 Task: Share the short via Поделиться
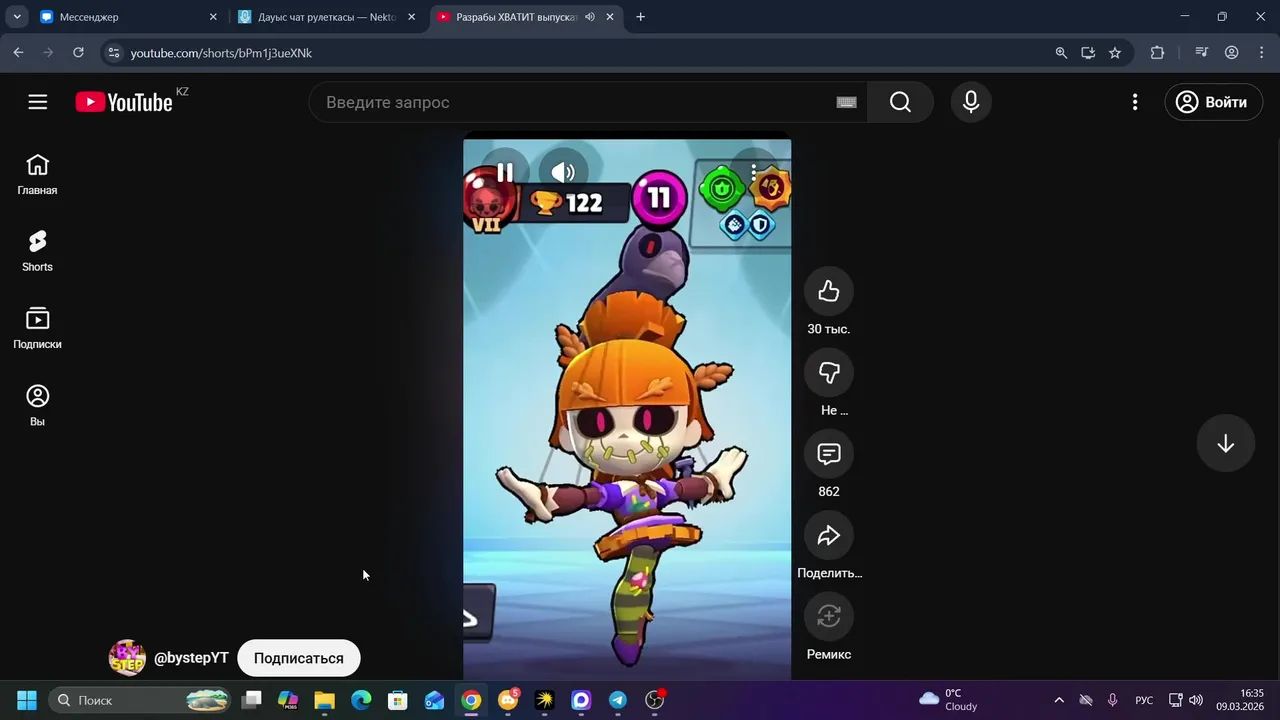[828, 536]
